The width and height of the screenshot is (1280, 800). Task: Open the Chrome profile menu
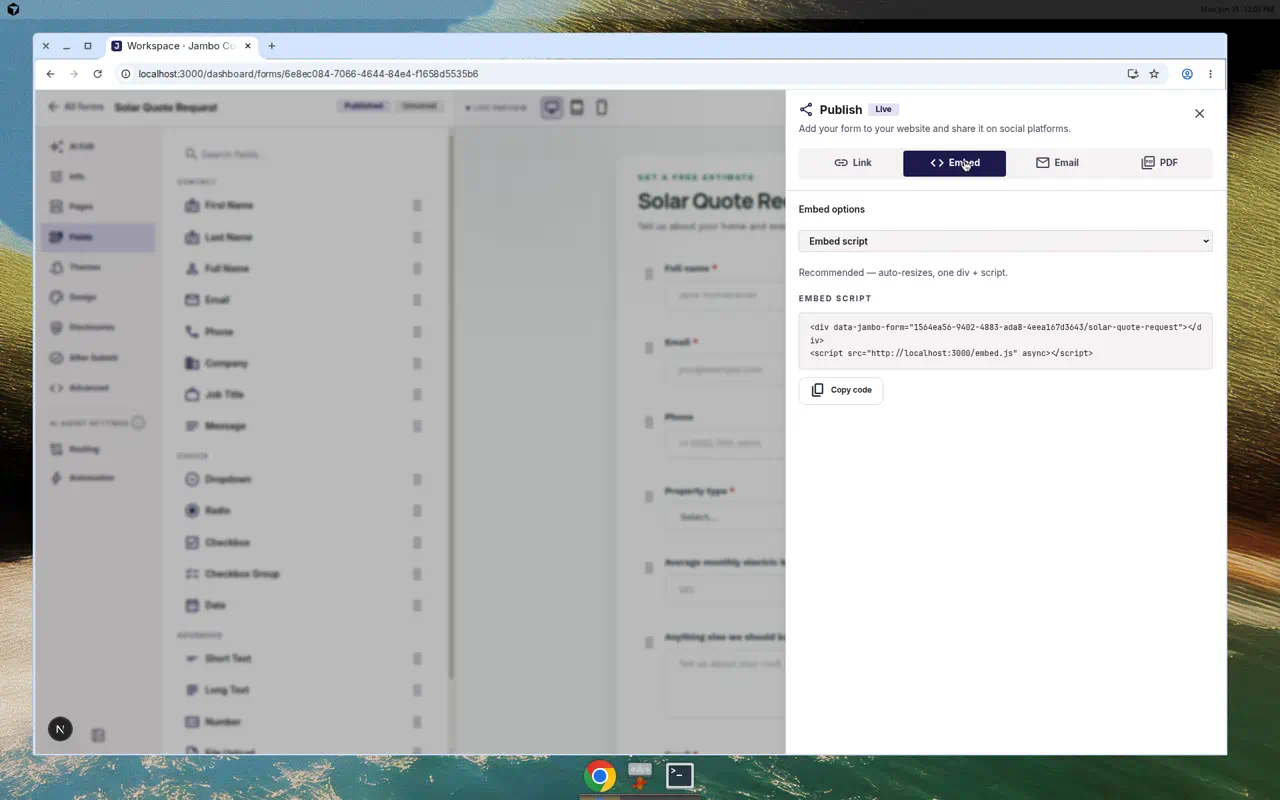coord(1187,74)
